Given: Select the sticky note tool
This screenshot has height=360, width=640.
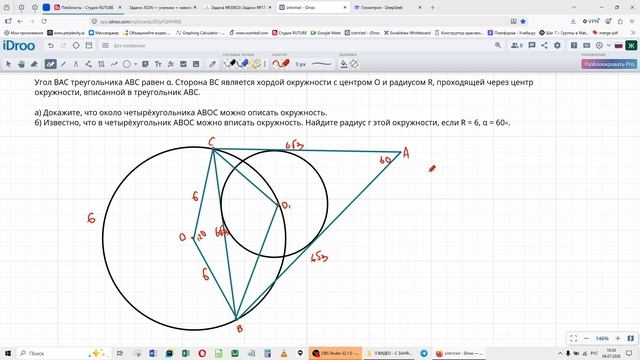Looking at the screenshot, I should coord(145,64).
